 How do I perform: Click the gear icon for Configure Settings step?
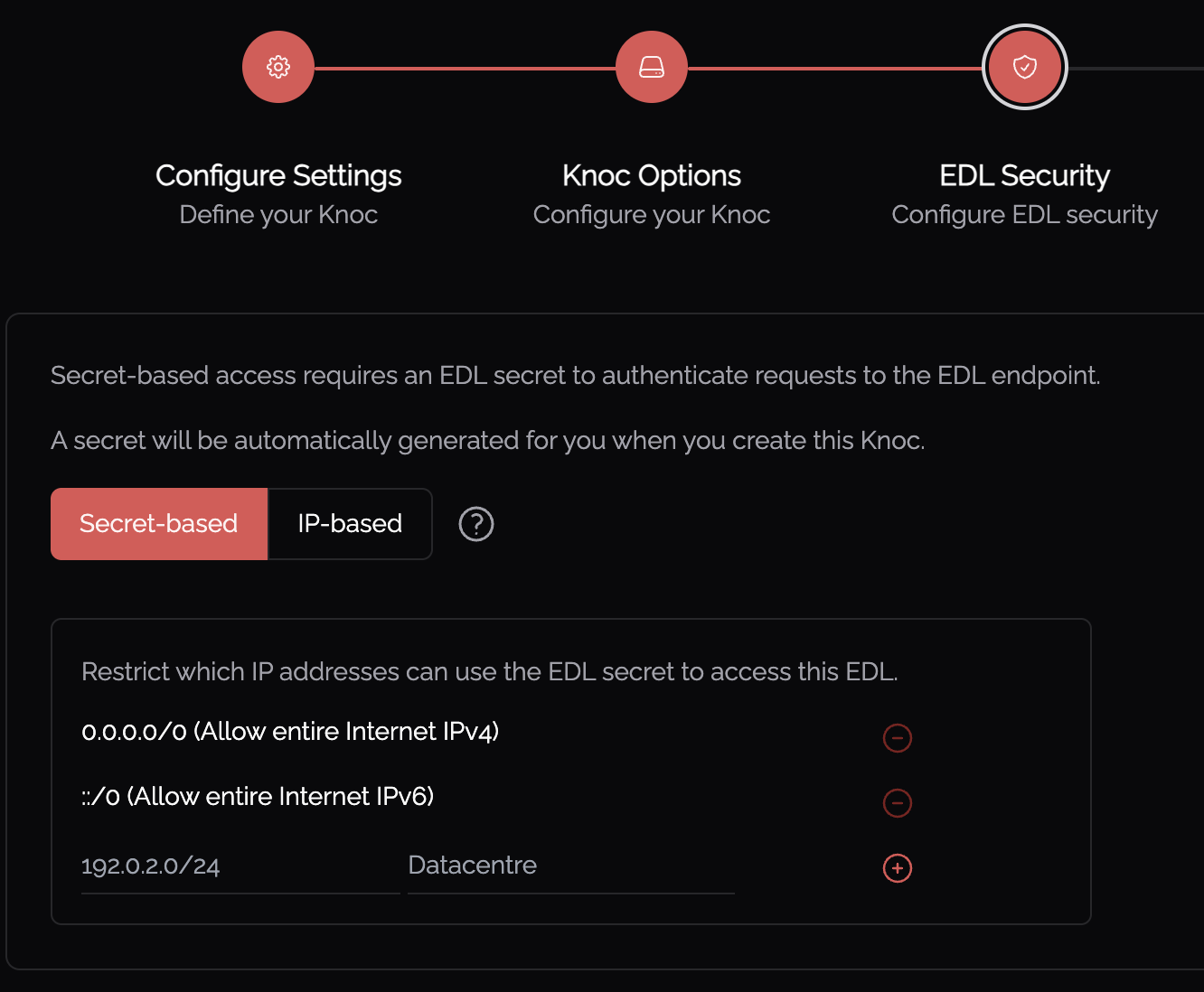tap(278, 67)
